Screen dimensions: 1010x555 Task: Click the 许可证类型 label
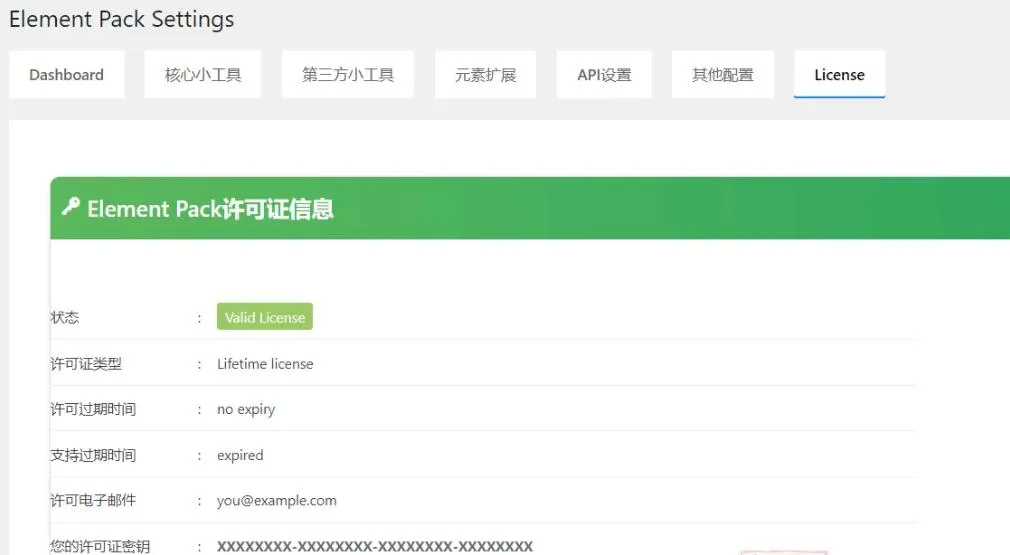pyautogui.click(x=86, y=364)
